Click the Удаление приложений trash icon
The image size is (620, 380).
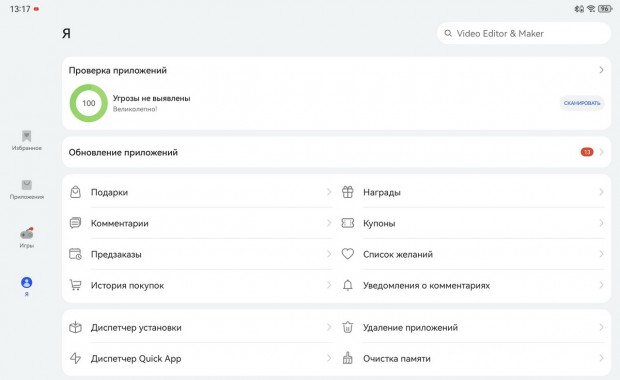click(348, 327)
